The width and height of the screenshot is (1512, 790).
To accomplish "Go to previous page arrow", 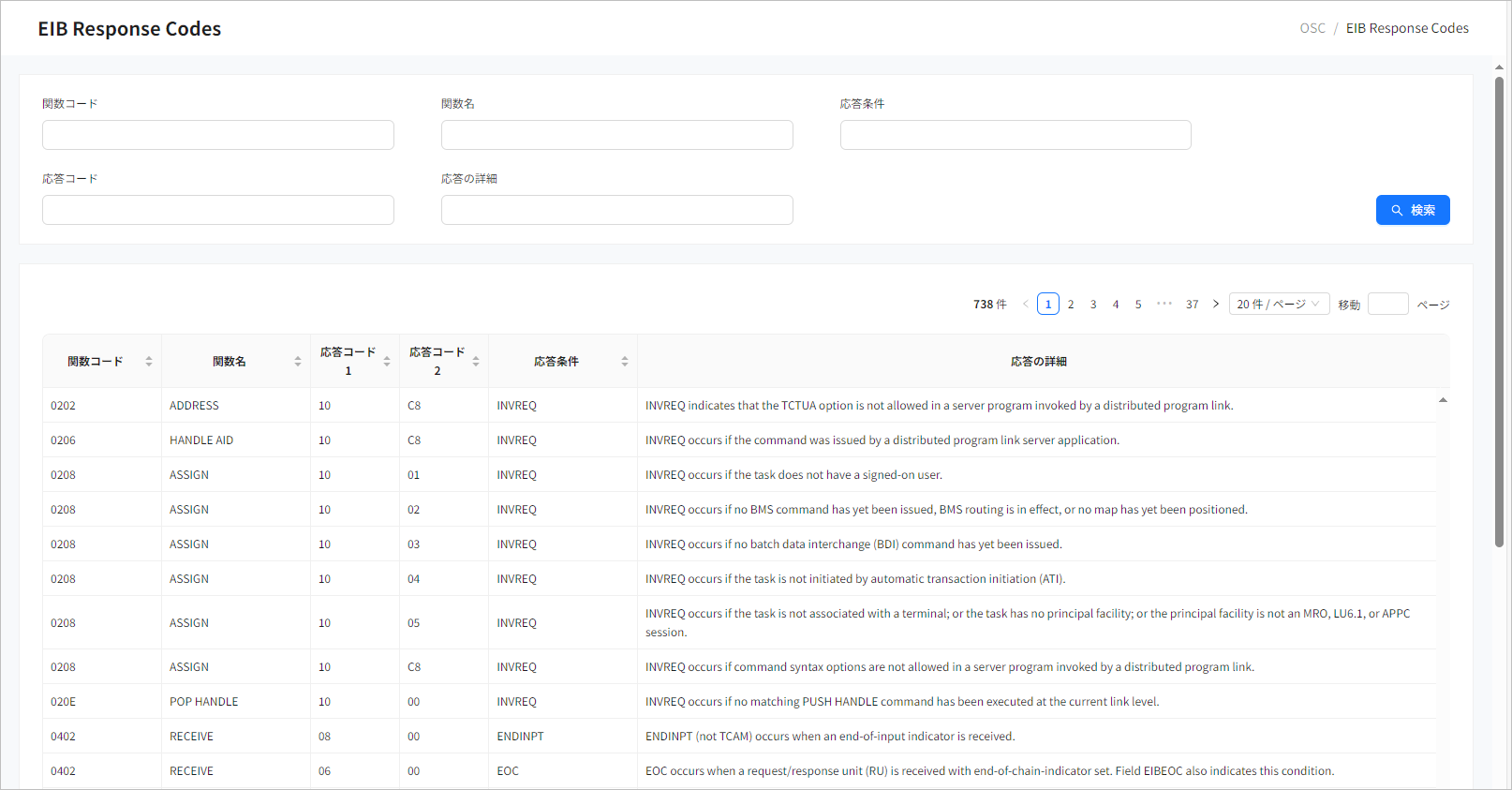I will point(1026,304).
